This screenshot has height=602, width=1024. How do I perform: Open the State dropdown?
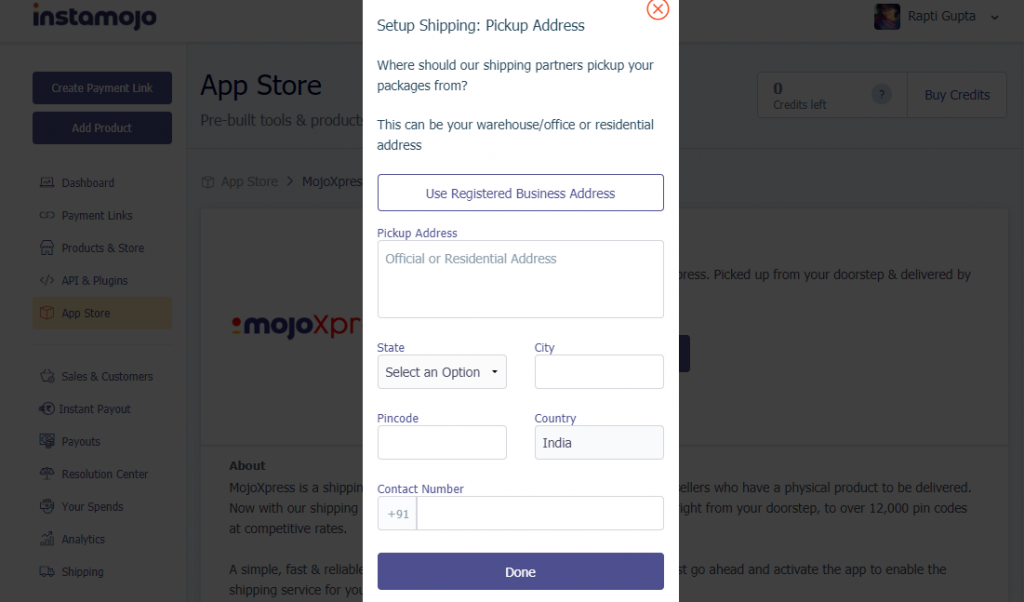point(442,372)
